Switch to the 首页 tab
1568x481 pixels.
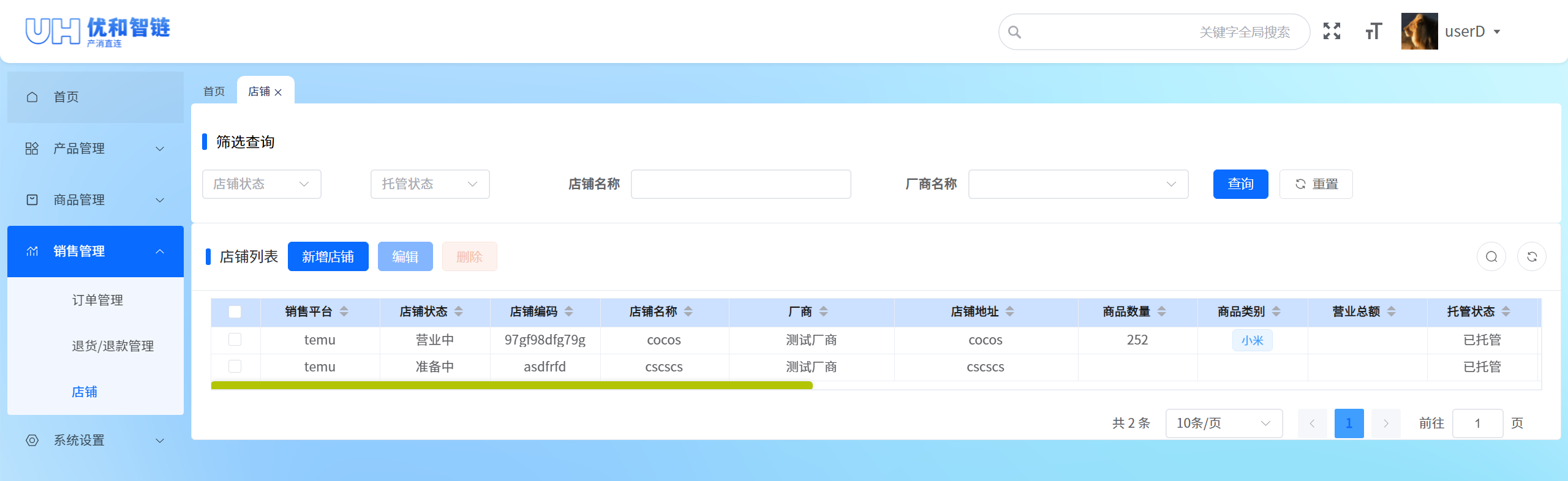pos(214,91)
